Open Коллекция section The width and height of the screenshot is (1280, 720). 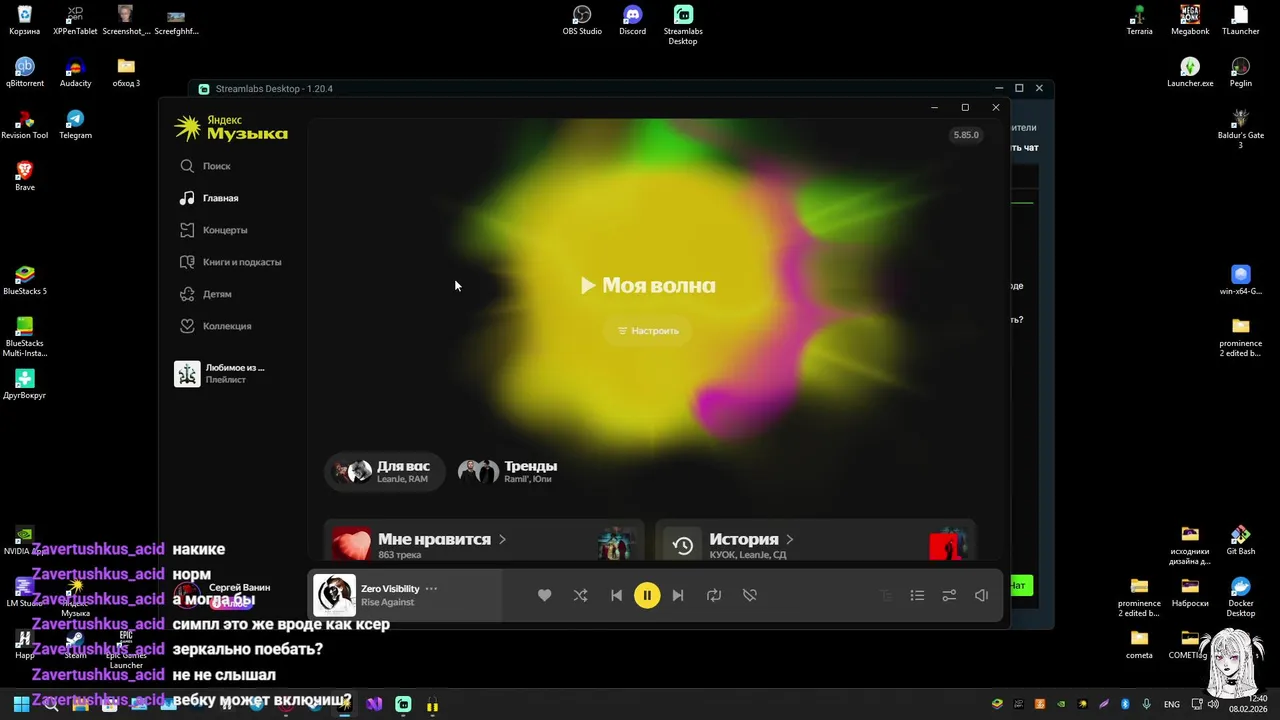click(215, 326)
